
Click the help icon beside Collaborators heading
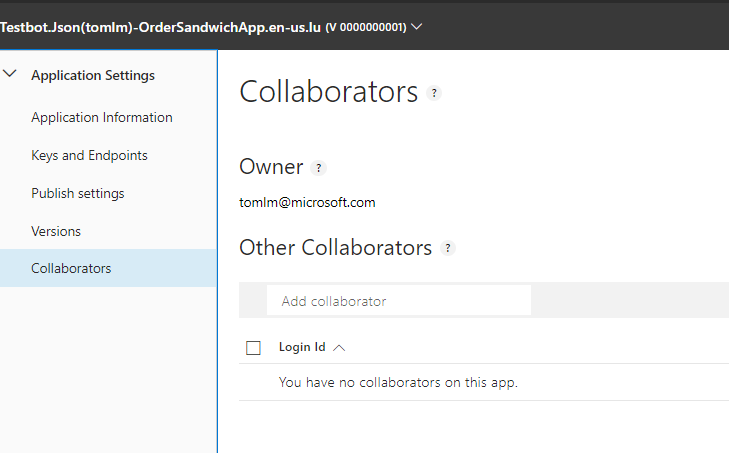click(x=434, y=93)
